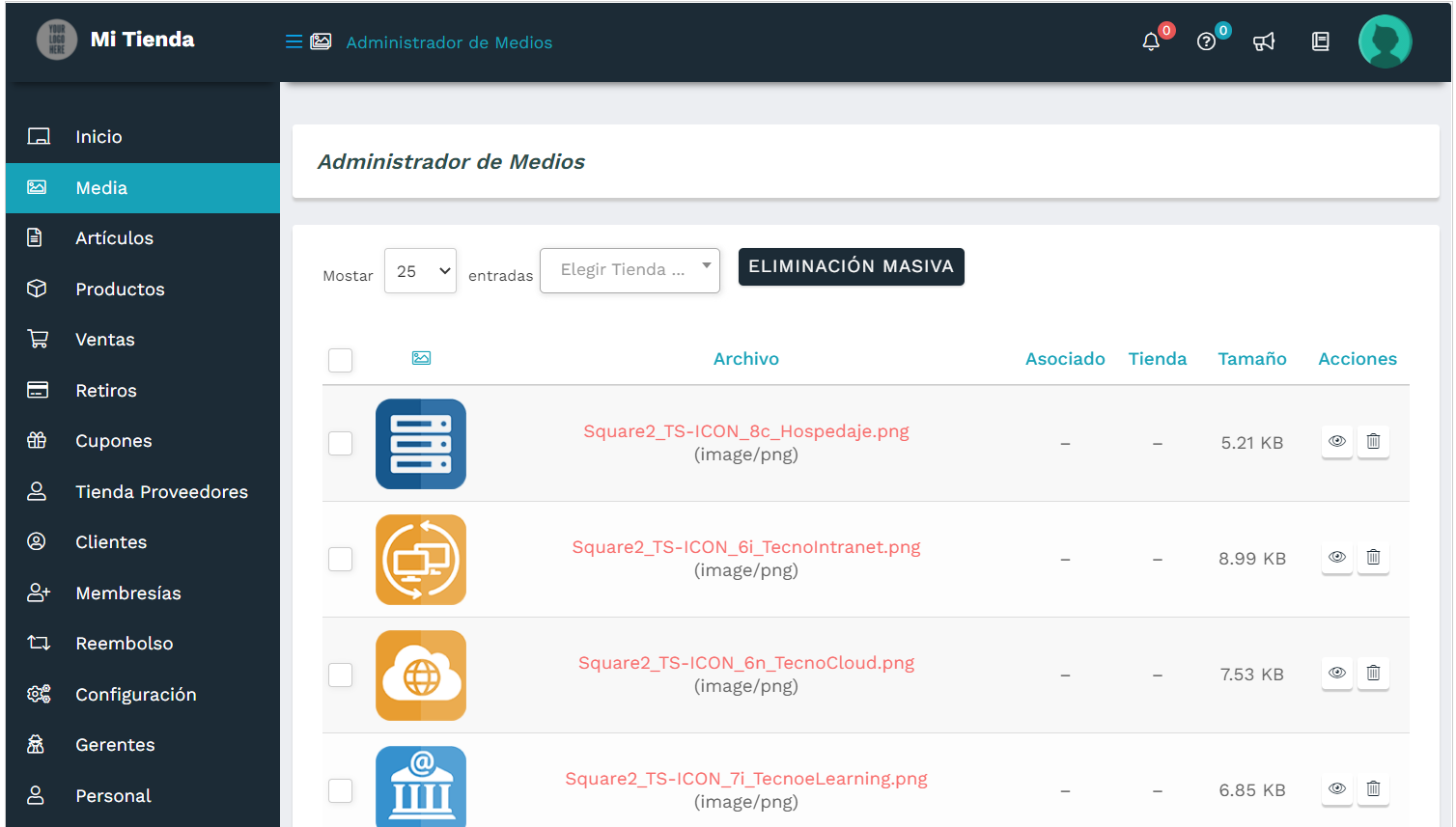Click the ELIMINACIÓN MASIVA button
The image size is (1456, 827).
point(851,266)
